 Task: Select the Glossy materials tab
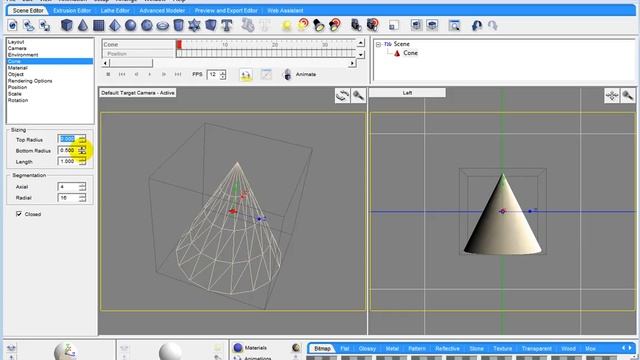pos(367,349)
